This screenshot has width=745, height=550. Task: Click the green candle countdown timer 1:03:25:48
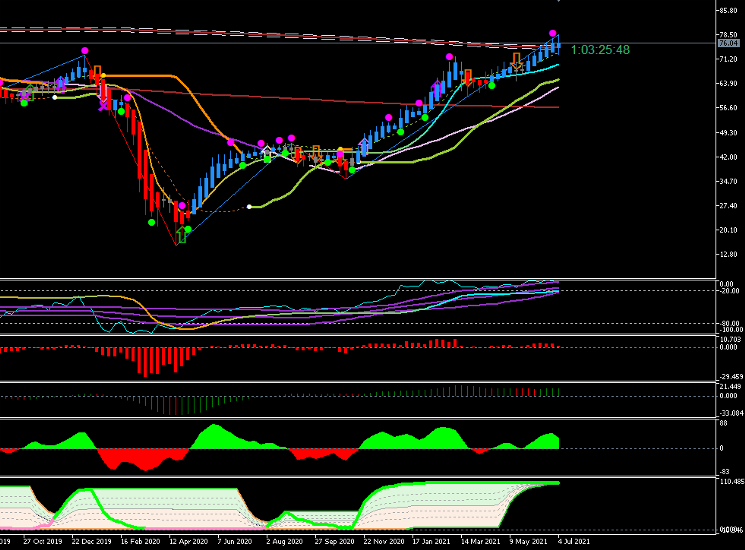(x=600, y=50)
